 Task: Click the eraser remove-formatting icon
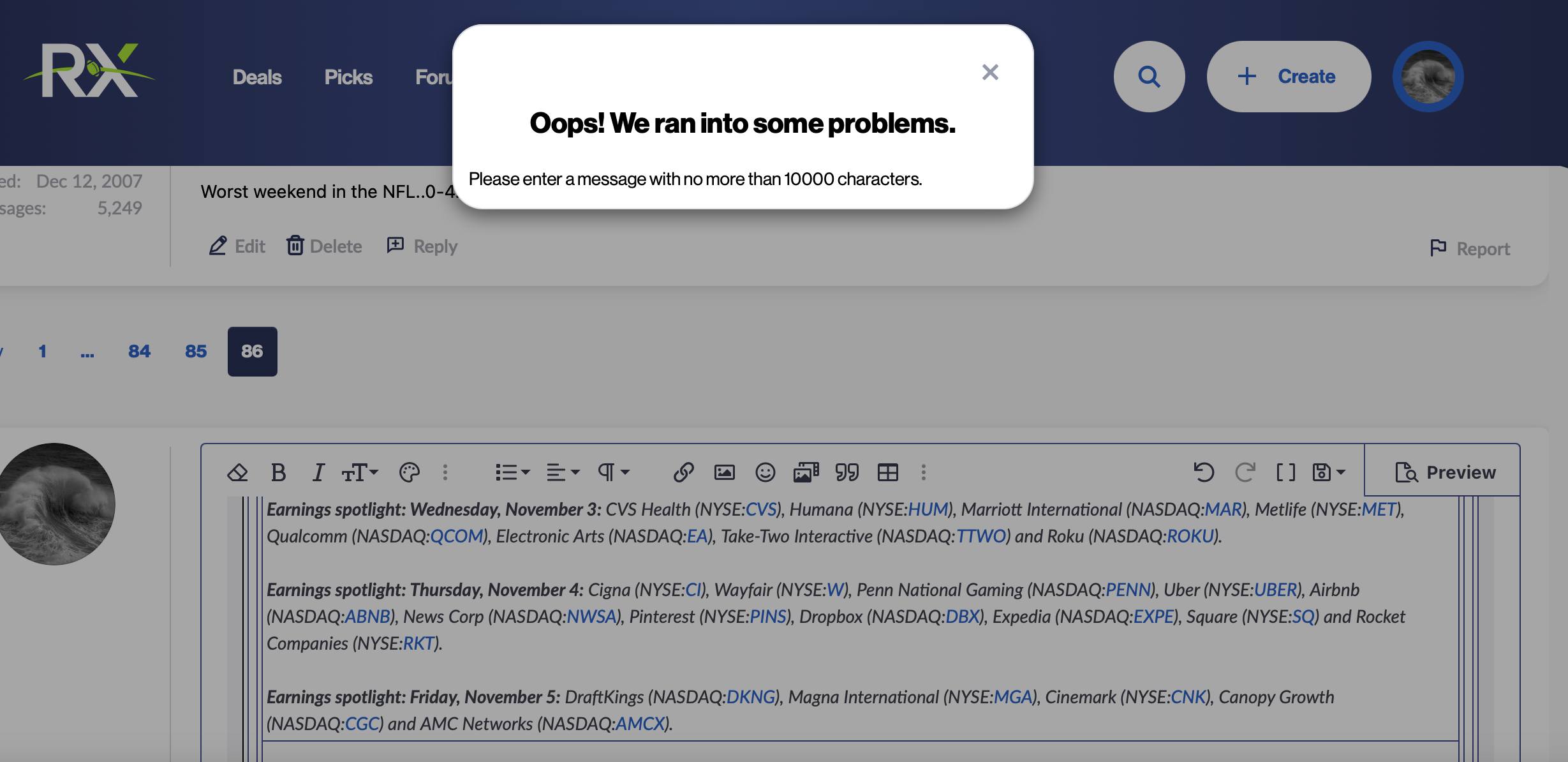tap(237, 472)
